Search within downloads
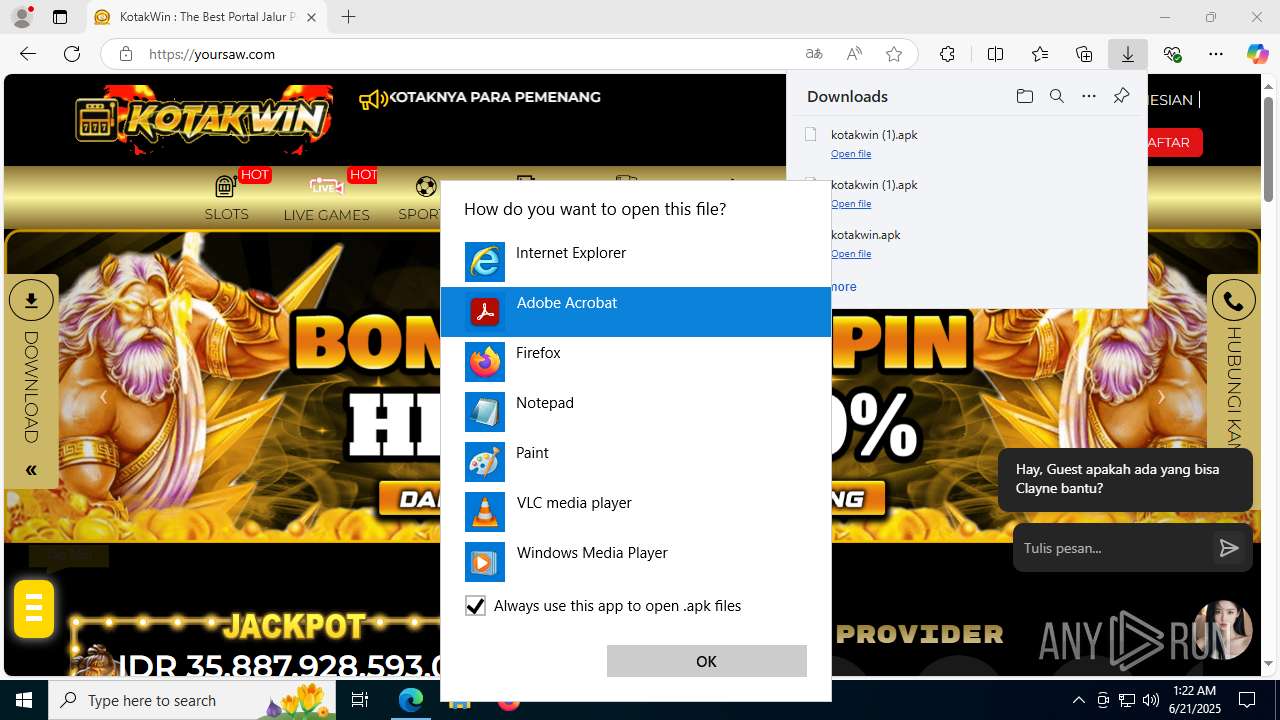 pos(1056,96)
